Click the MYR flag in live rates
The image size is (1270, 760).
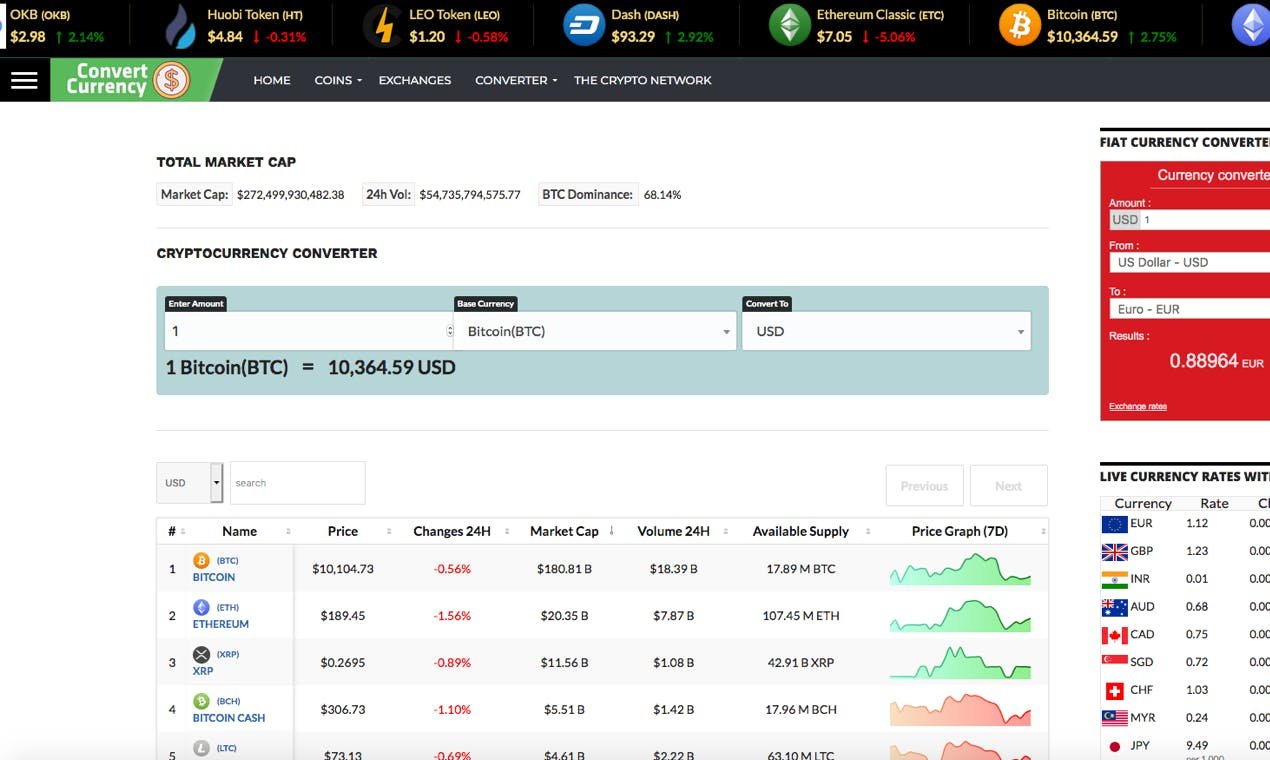1114,718
